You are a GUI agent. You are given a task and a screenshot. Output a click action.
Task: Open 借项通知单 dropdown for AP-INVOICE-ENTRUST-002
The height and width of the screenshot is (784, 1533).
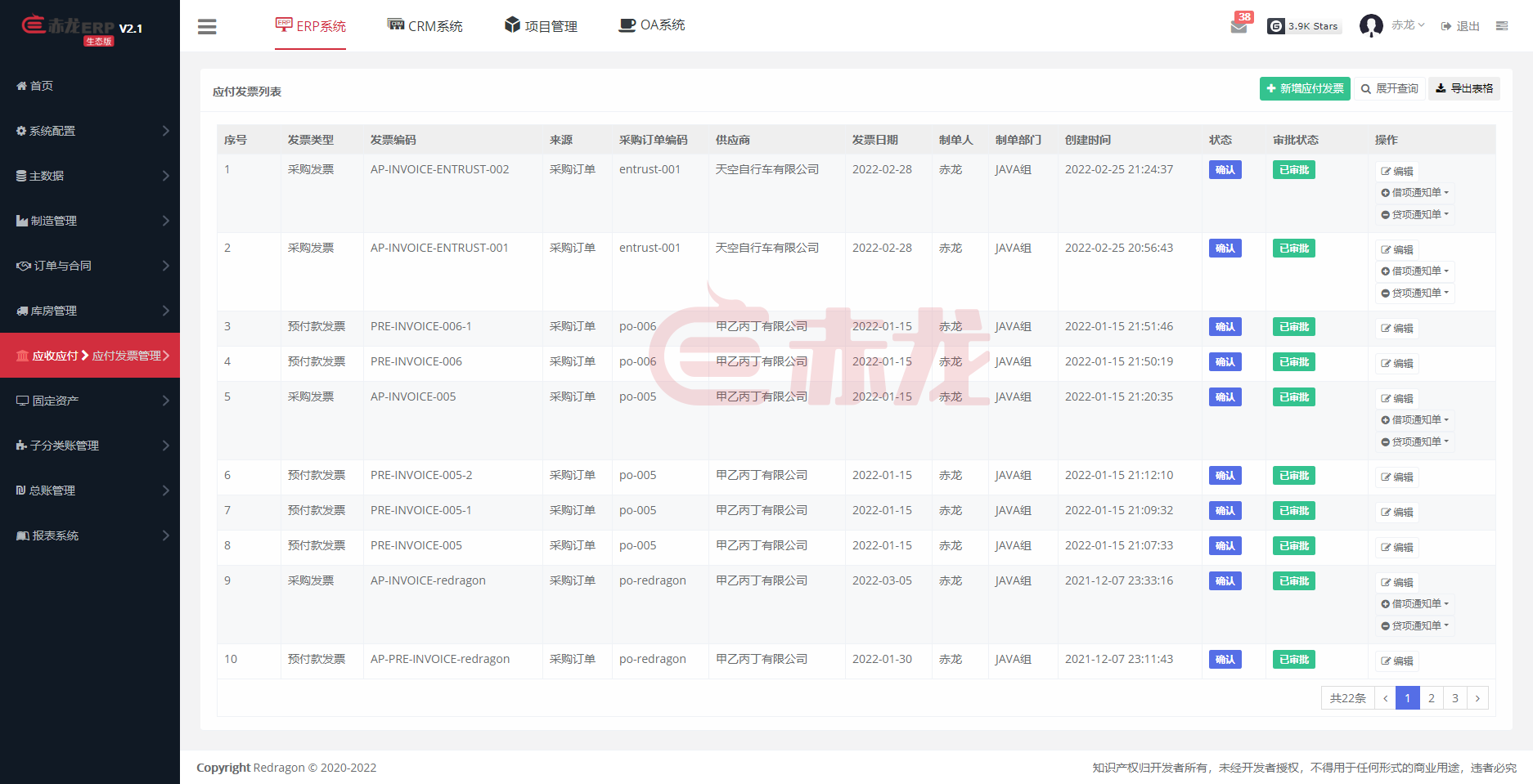1415,193
